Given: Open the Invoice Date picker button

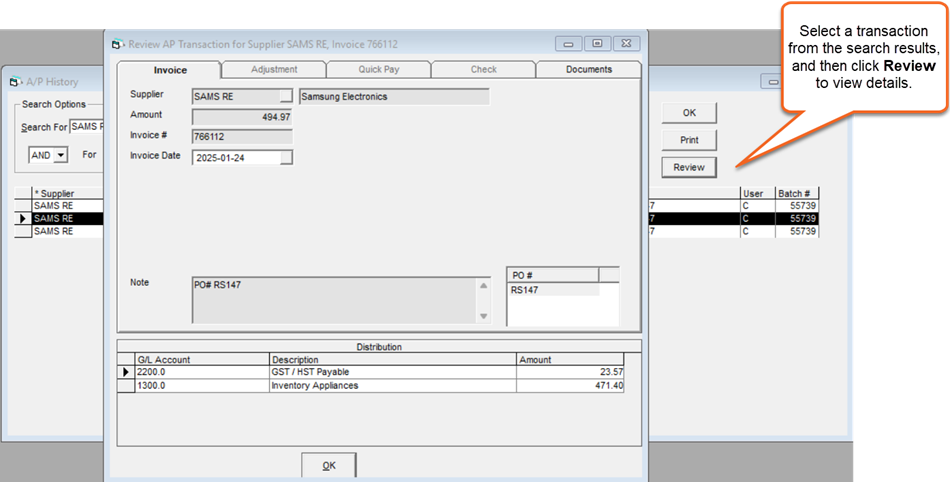Looking at the screenshot, I should pos(287,158).
